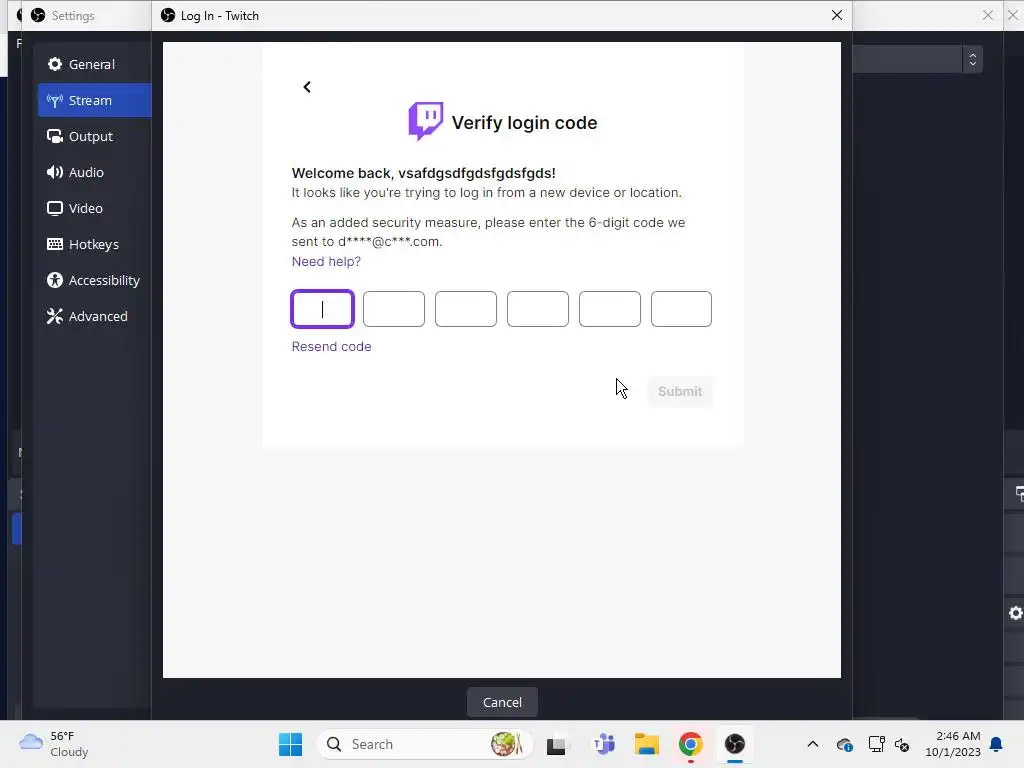The height and width of the screenshot is (768, 1024).
Task: Click the General gear icon
Action: 55,64
